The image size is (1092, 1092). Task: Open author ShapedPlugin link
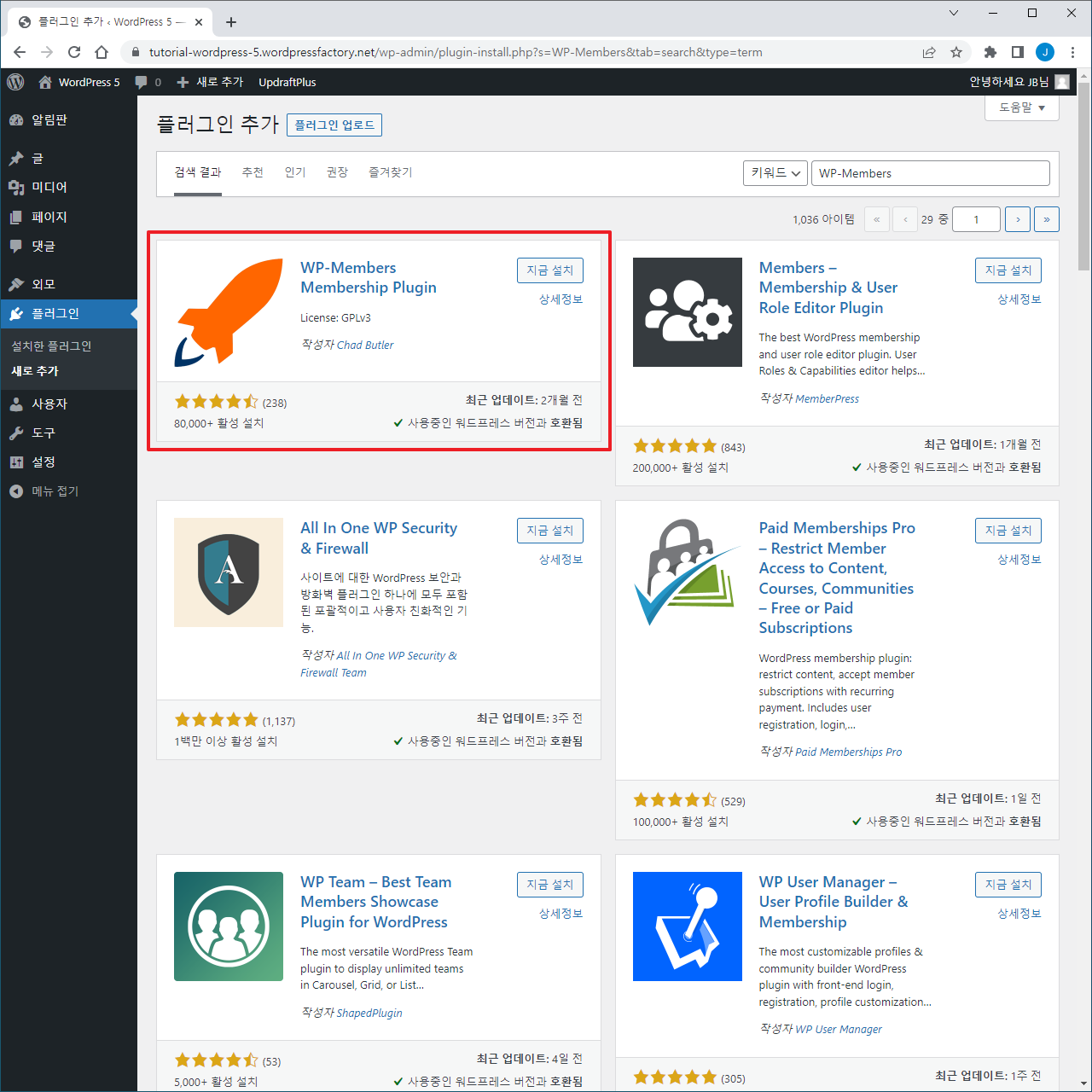369,1014
